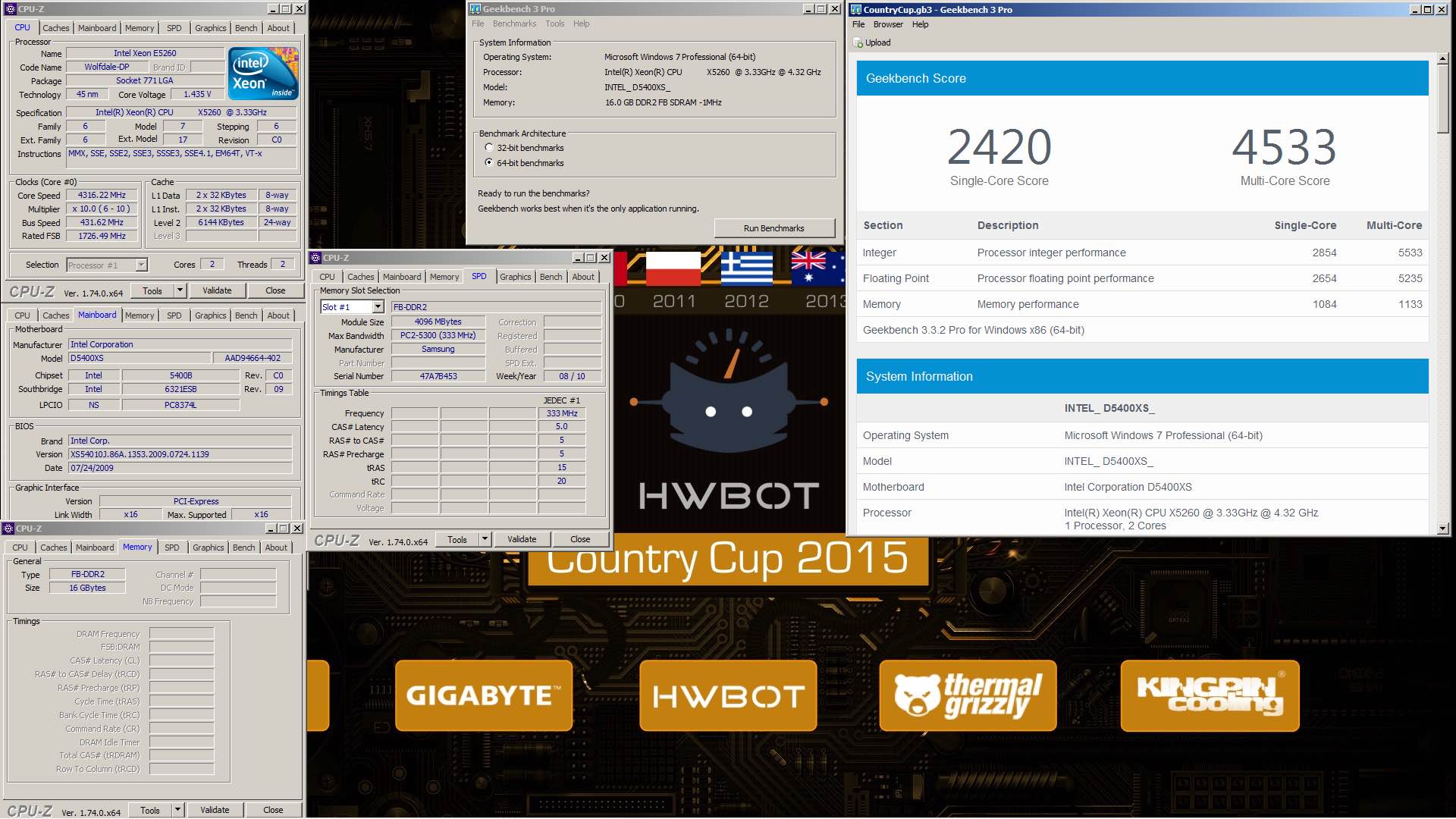Click Close button in top-left CPU-Z window

pyautogui.click(x=275, y=290)
